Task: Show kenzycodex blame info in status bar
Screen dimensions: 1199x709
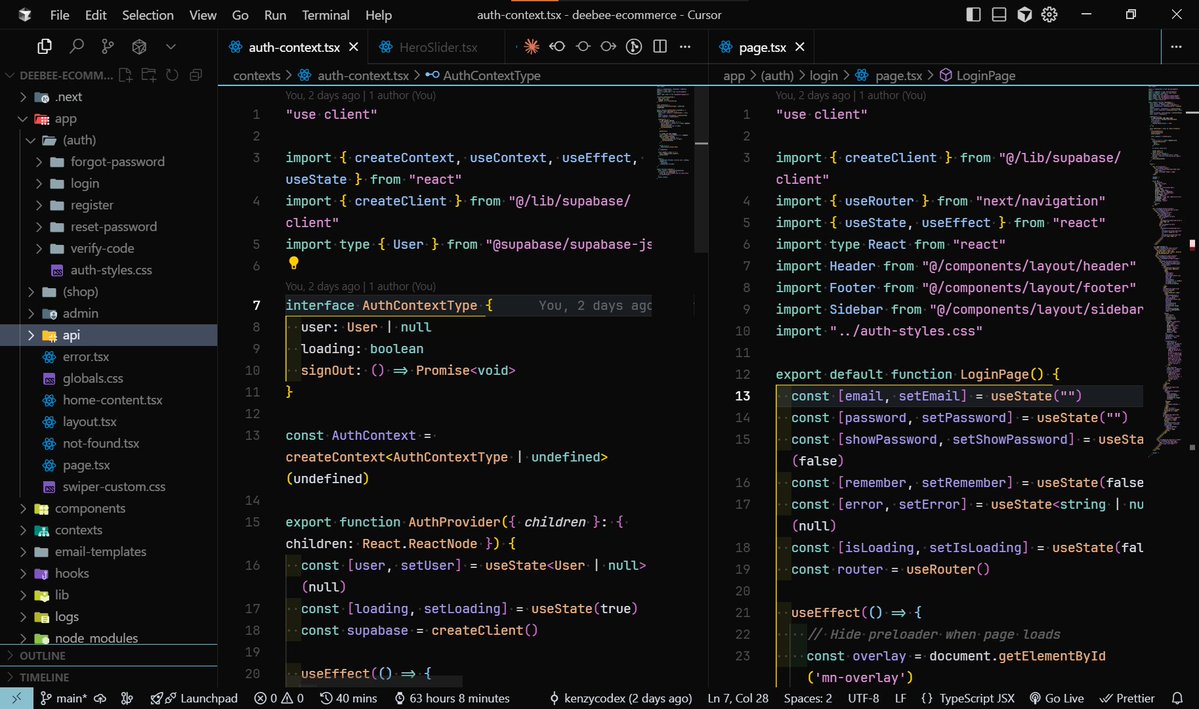Action: point(620,698)
